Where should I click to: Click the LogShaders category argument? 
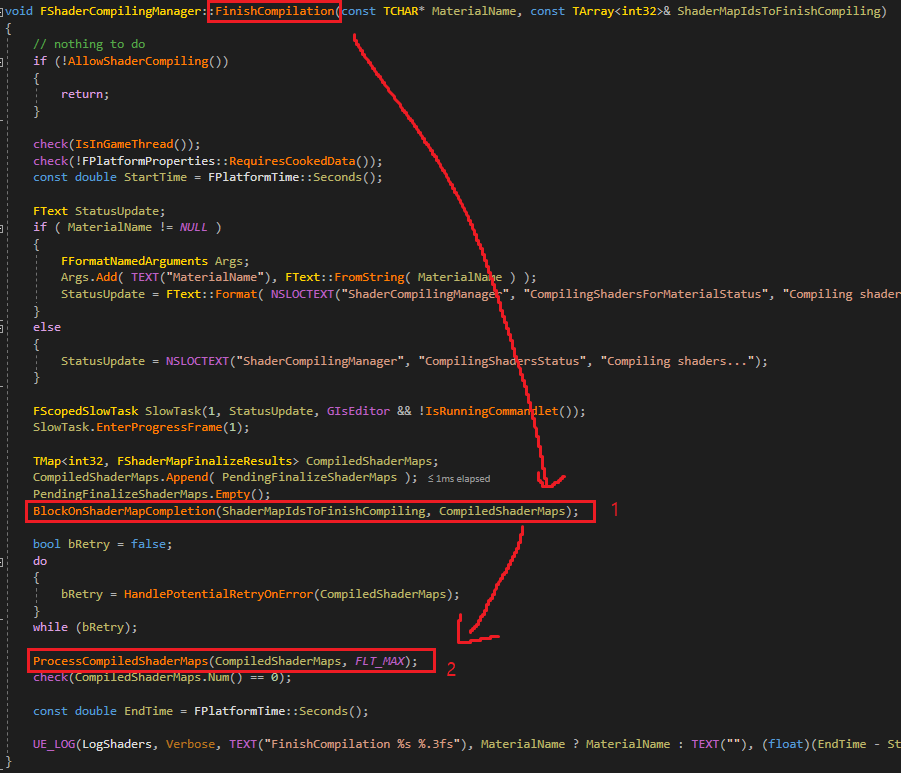tap(117, 744)
